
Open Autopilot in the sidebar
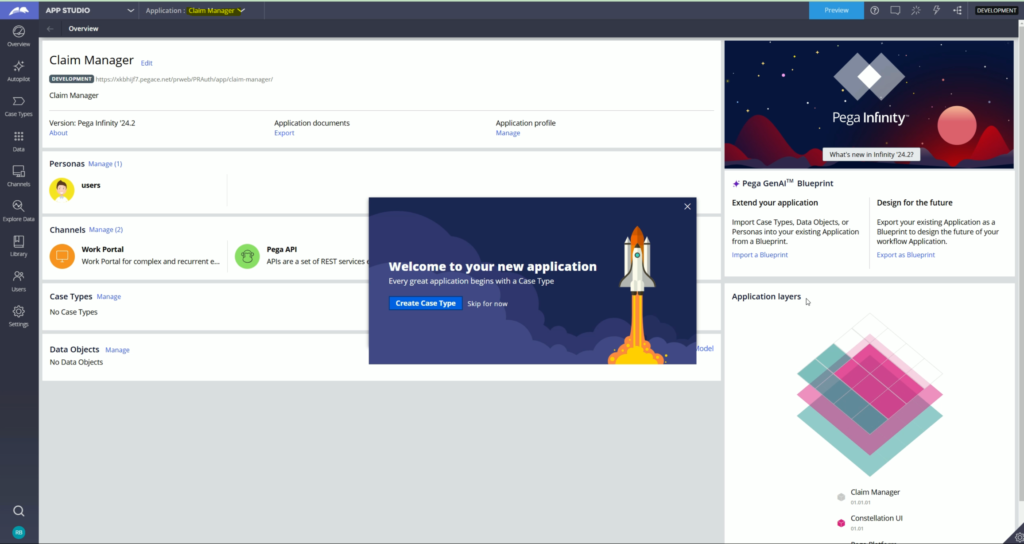coord(19,71)
